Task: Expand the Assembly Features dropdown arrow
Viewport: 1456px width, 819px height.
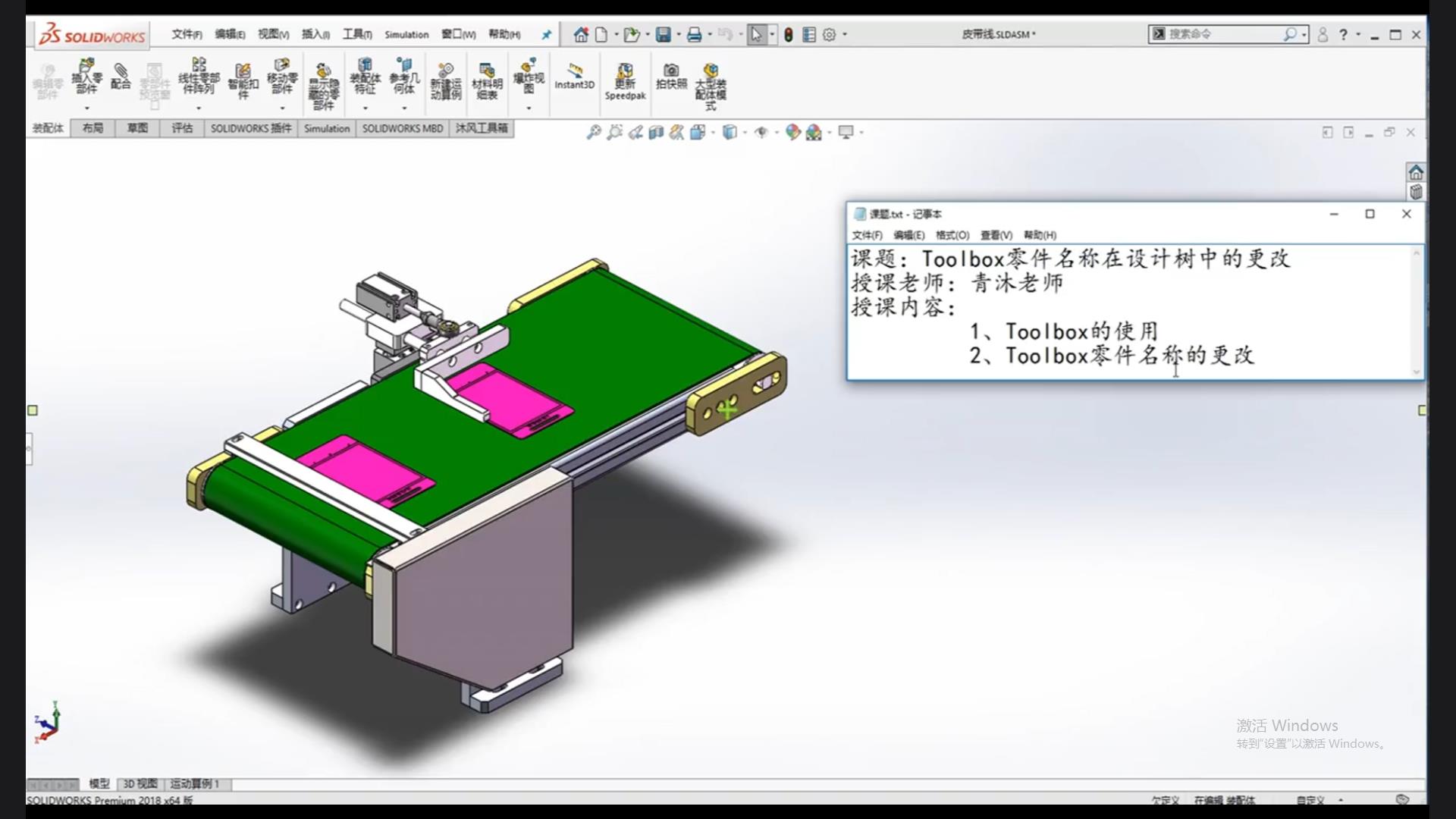Action: tap(365, 108)
